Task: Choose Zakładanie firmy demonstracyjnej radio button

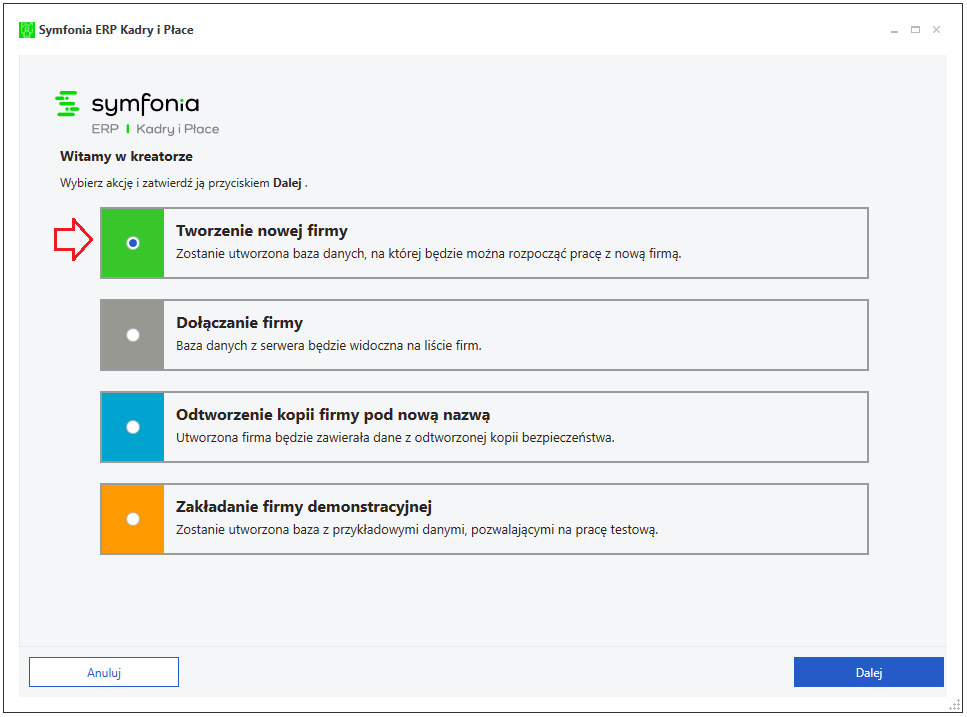Action: point(133,519)
